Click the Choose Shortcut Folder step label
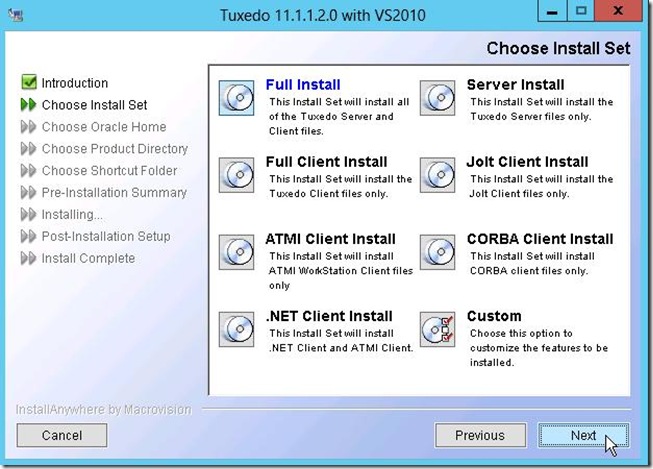The image size is (653, 469). [110, 170]
